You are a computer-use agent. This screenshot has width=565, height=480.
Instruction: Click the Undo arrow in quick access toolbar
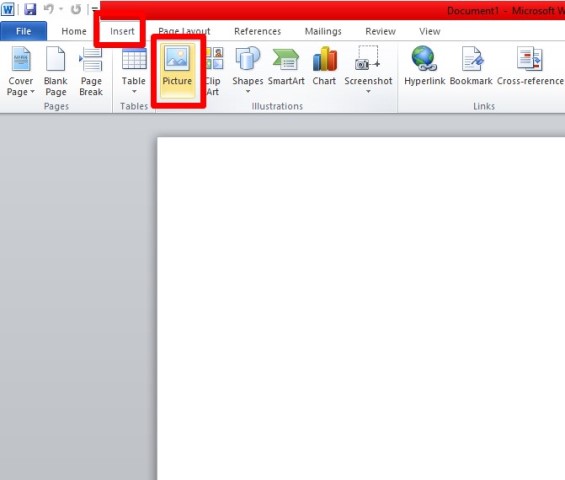click(x=48, y=9)
